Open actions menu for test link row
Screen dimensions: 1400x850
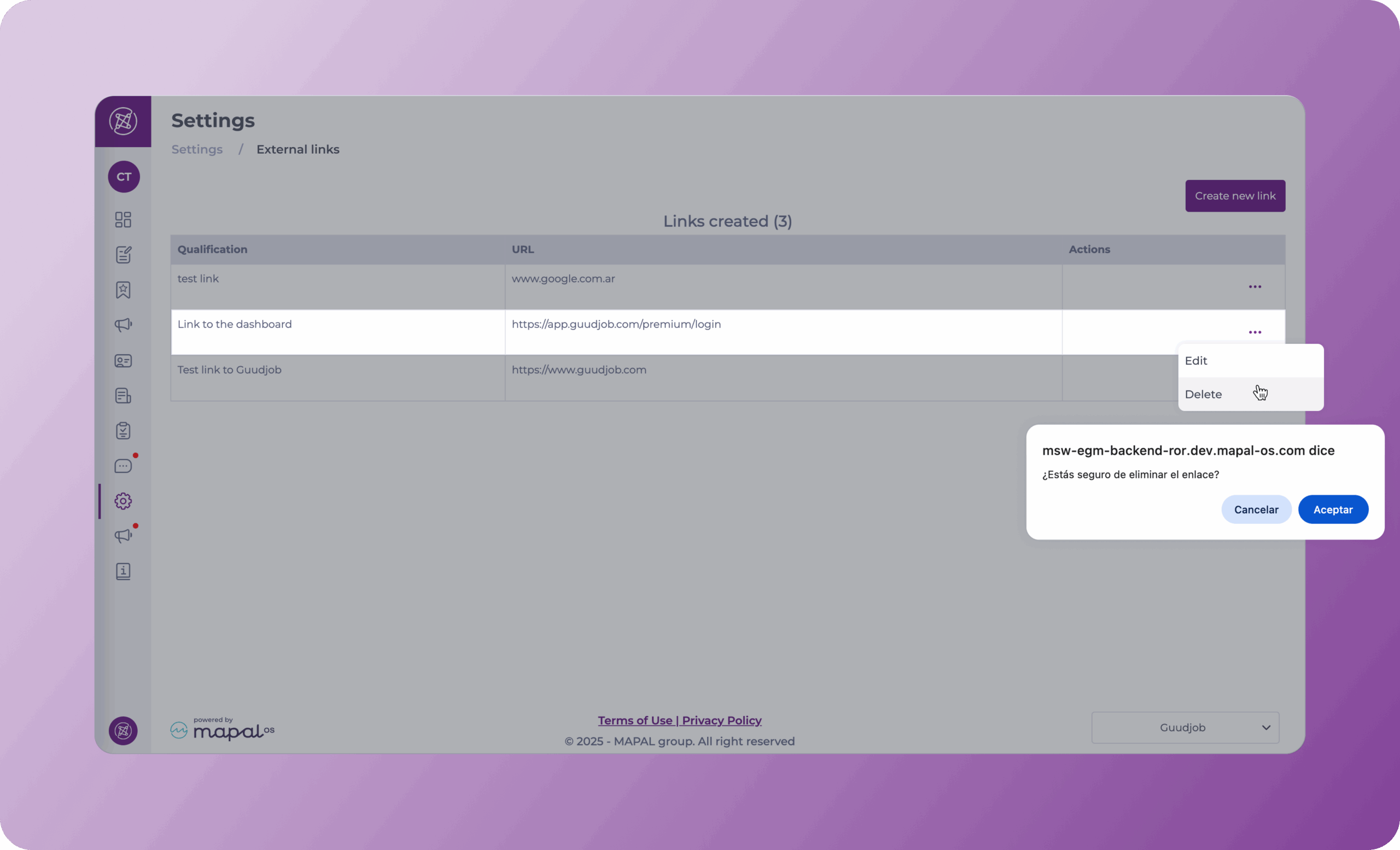pyautogui.click(x=1255, y=287)
